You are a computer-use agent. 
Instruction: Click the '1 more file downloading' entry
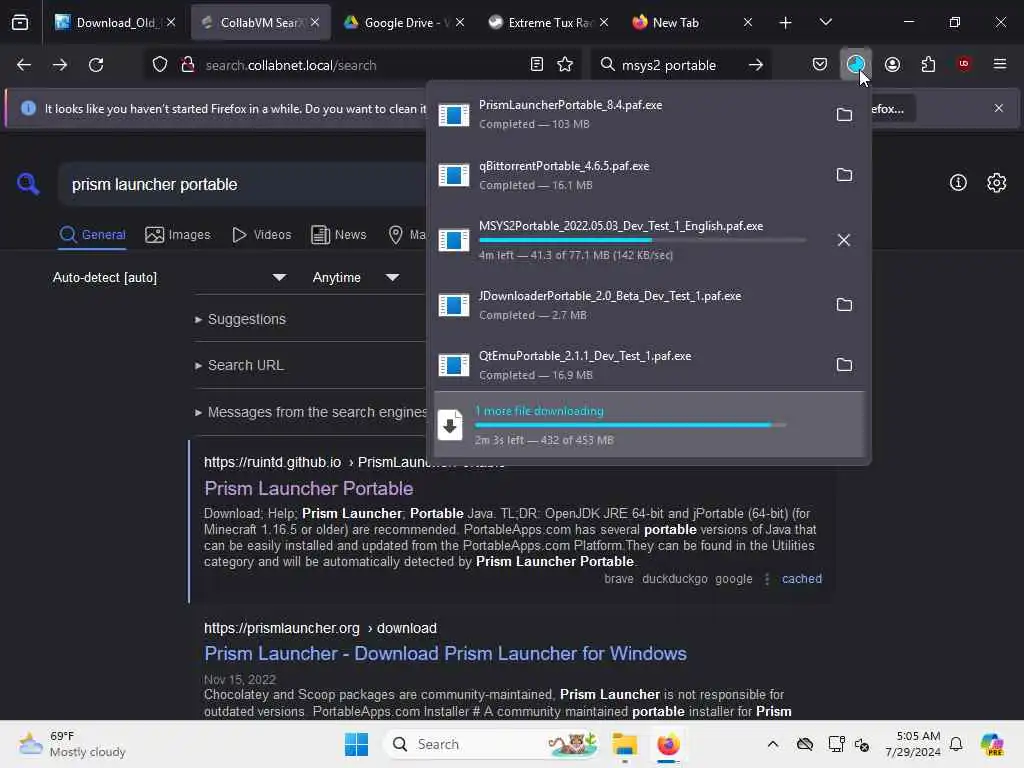click(x=649, y=424)
